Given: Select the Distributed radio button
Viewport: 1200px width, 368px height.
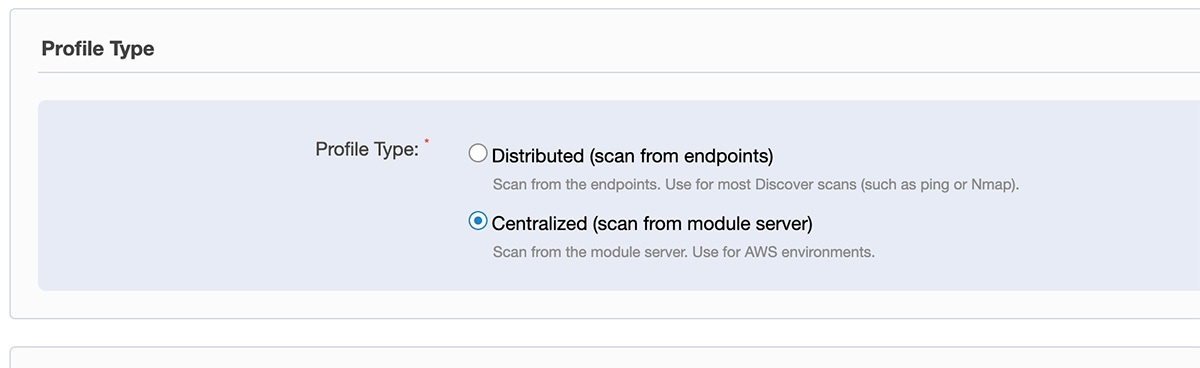Looking at the screenshot, I should (x=478, y=154).
